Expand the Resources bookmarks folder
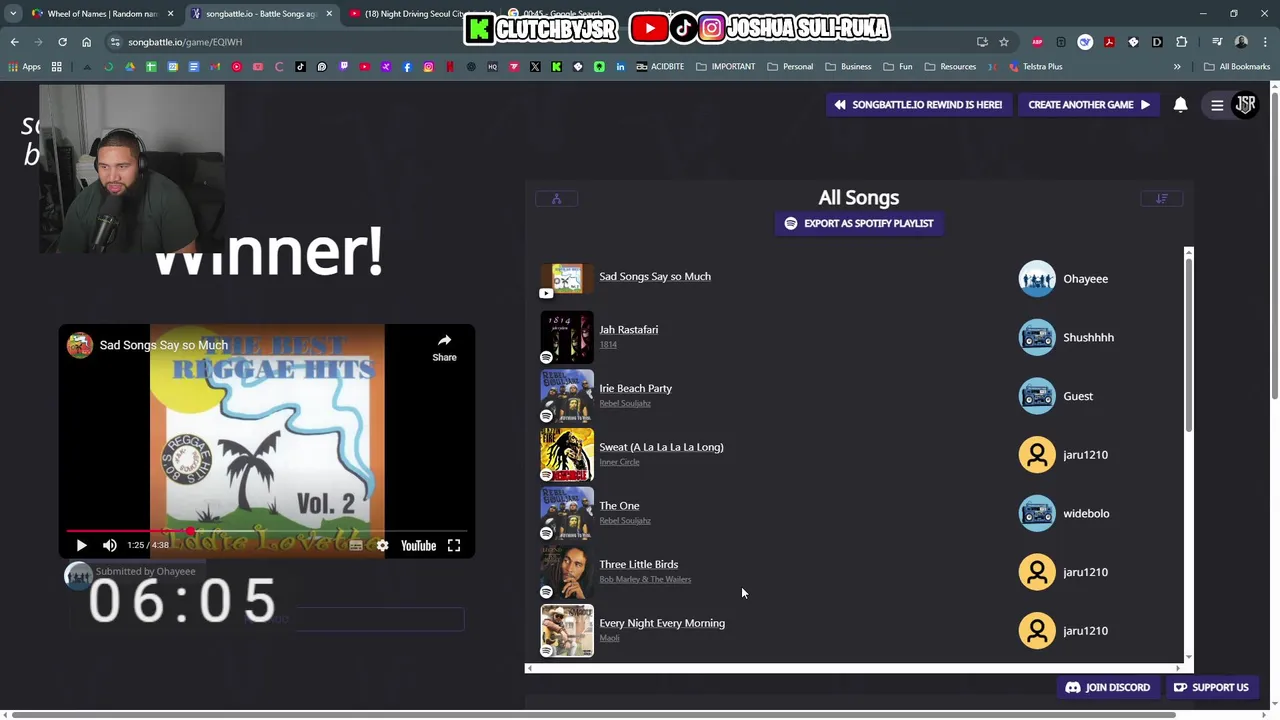 pyautogui.click(x=950, y=67)
